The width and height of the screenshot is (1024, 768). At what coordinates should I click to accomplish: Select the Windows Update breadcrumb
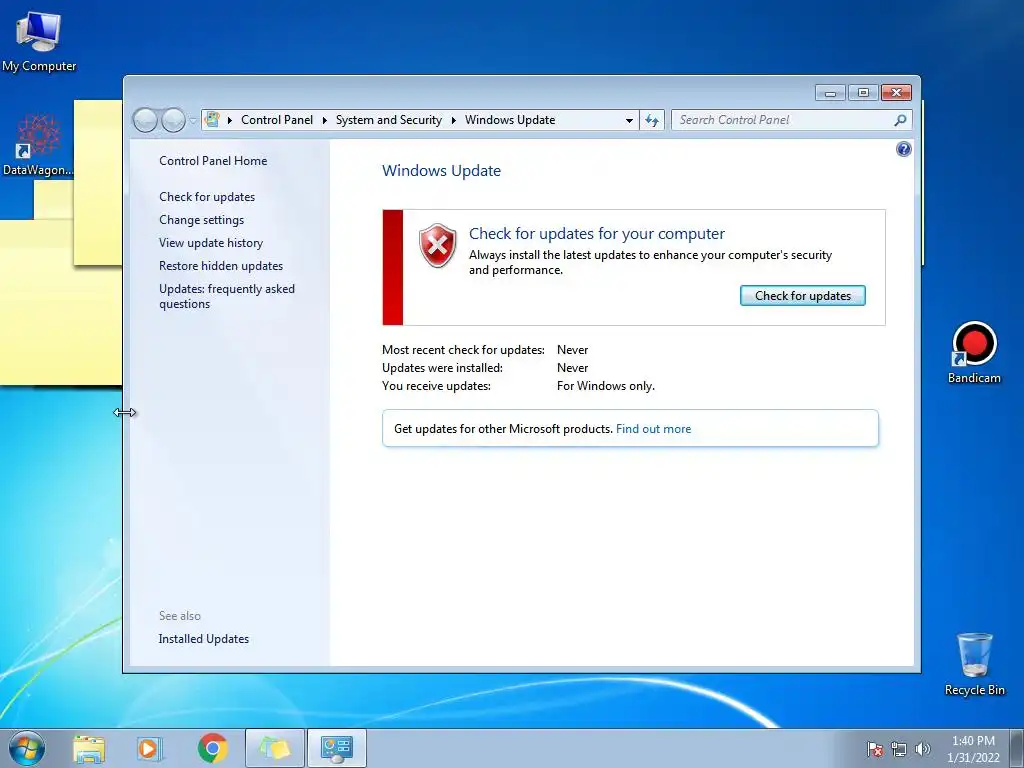click(x=510, y=120)
